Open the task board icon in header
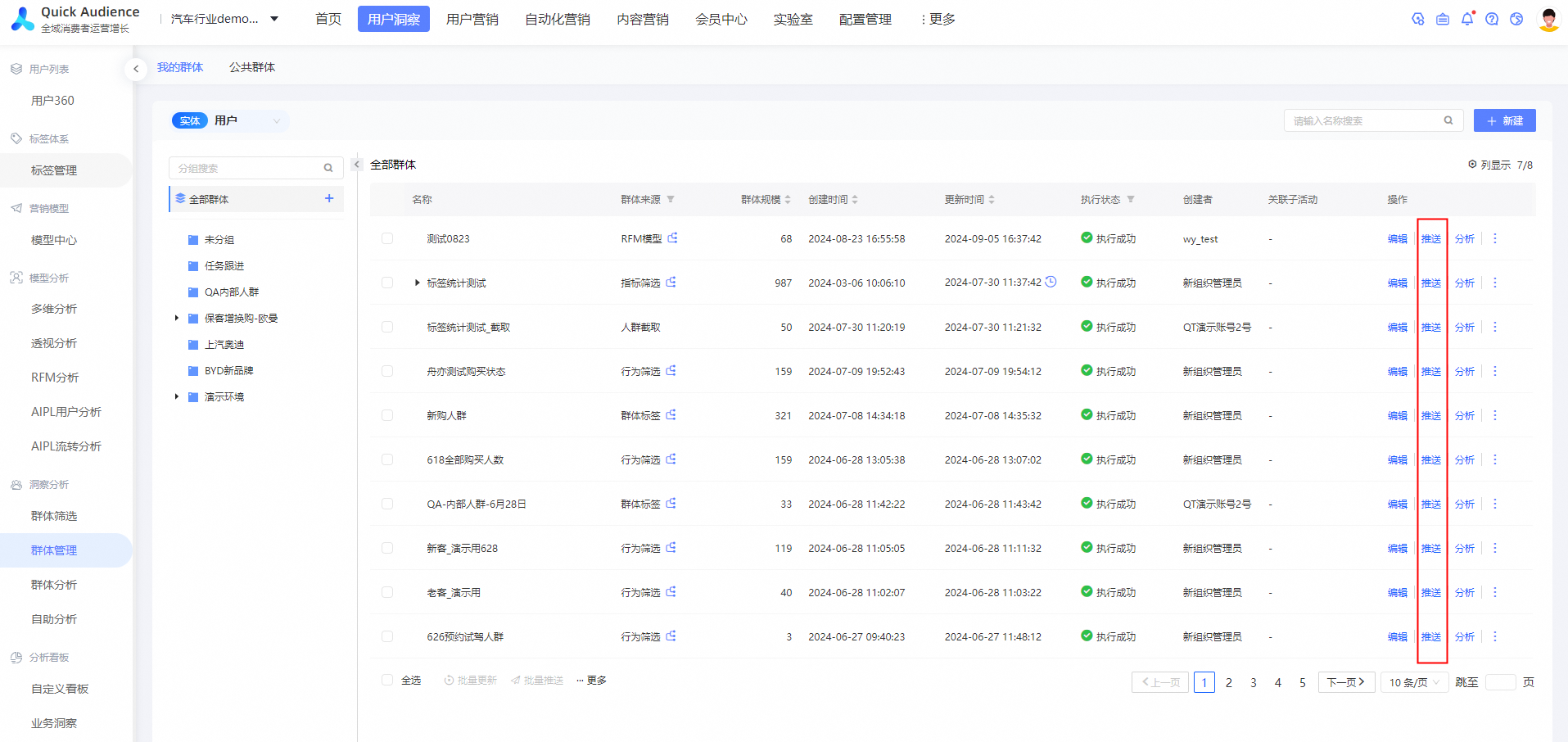 1443,19
